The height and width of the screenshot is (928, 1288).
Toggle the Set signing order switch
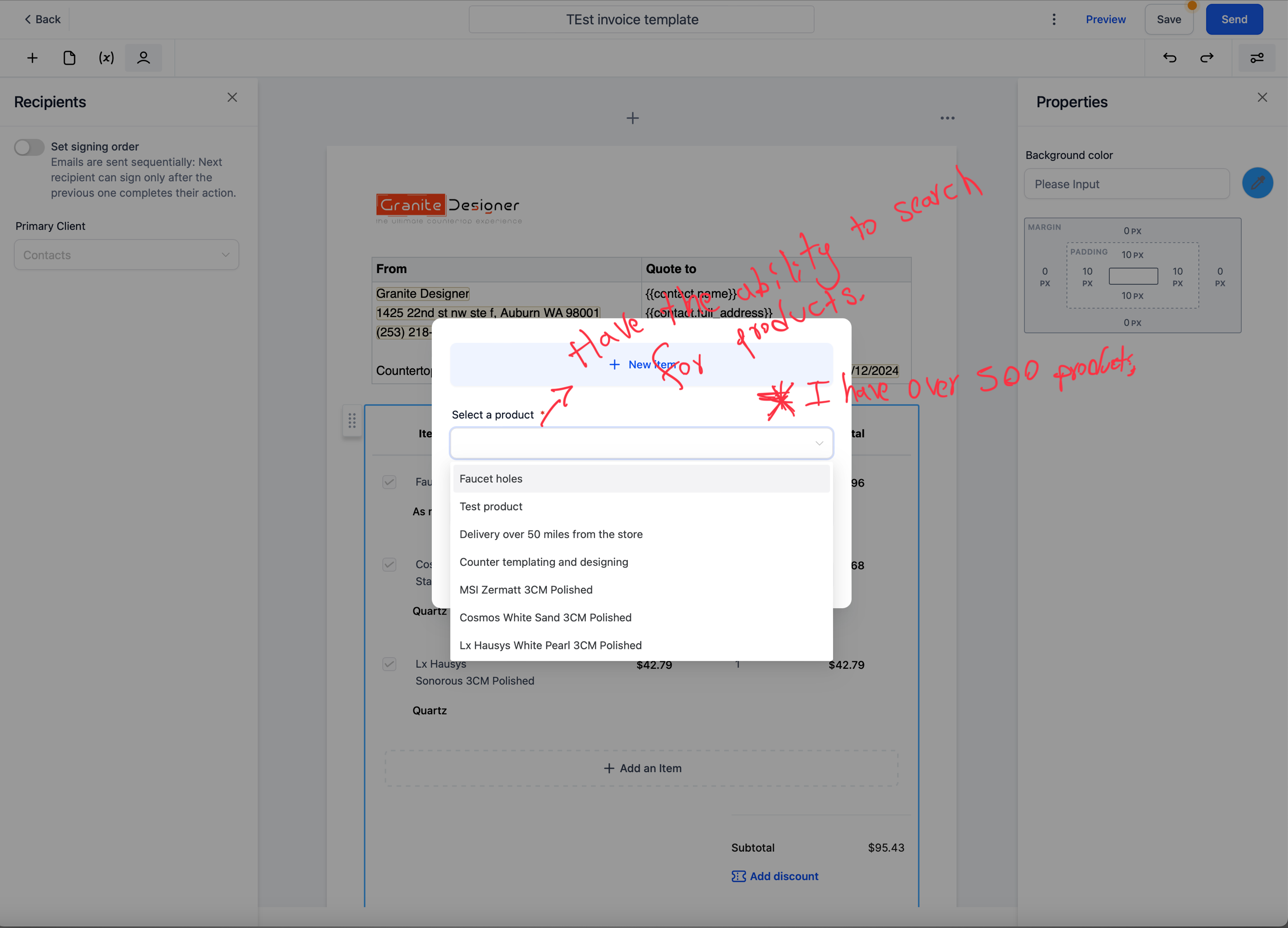pos(30,147)
